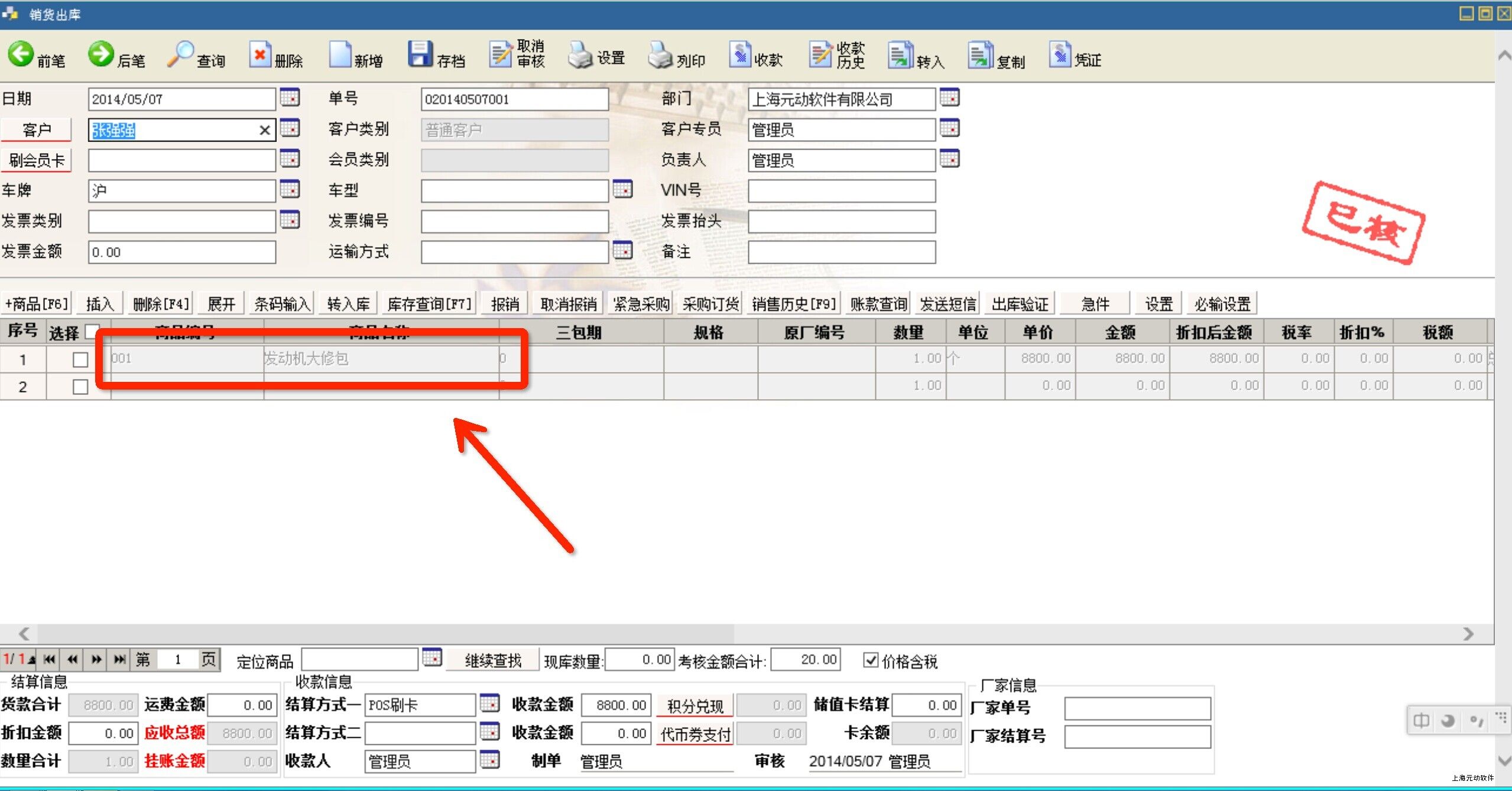Screen dimensions: 1512x791
Task: Click the 存档 floppy disk save icon
Action: [420, 54]
